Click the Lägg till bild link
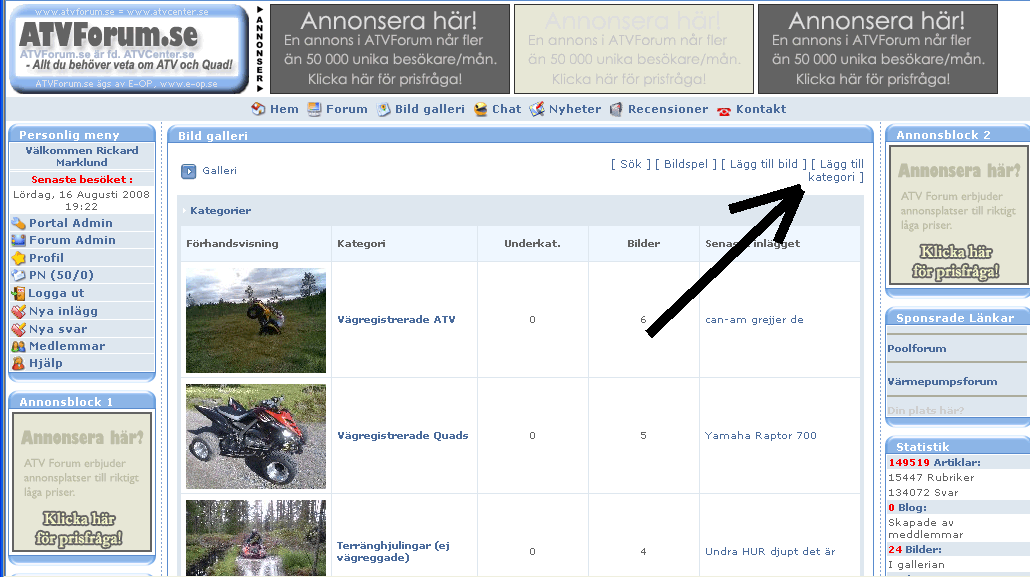1030x577 pixels. click(x=764, y=164)
